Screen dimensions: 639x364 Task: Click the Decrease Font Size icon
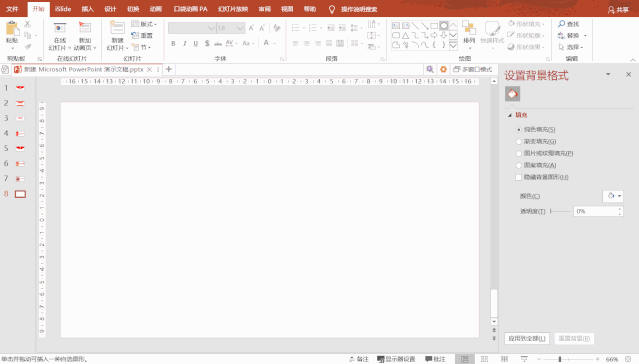point(262,28)
